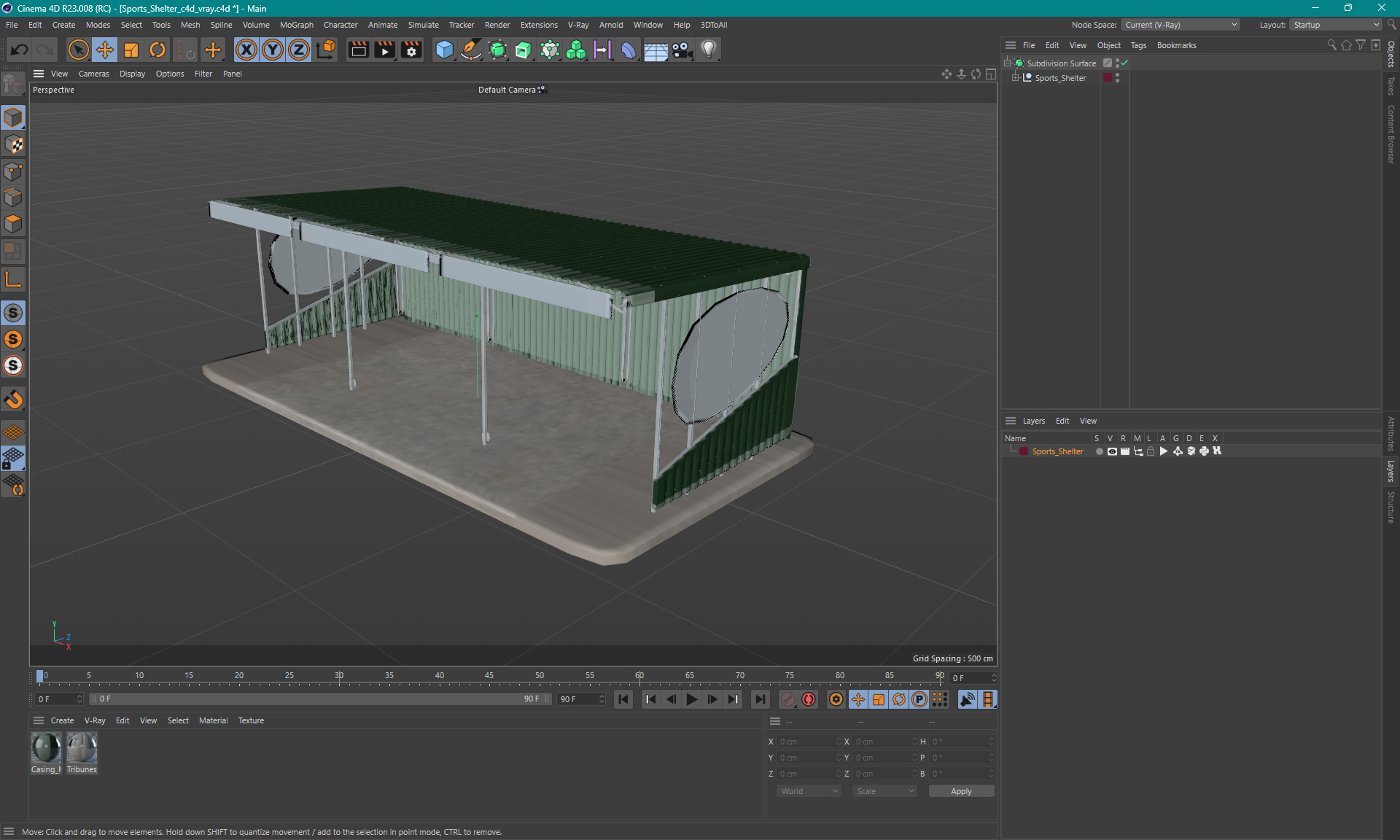The height and width of the screenshot is (840, 1400).
Task: Toggle Z axis lock
Action: [x=299, y=50]
